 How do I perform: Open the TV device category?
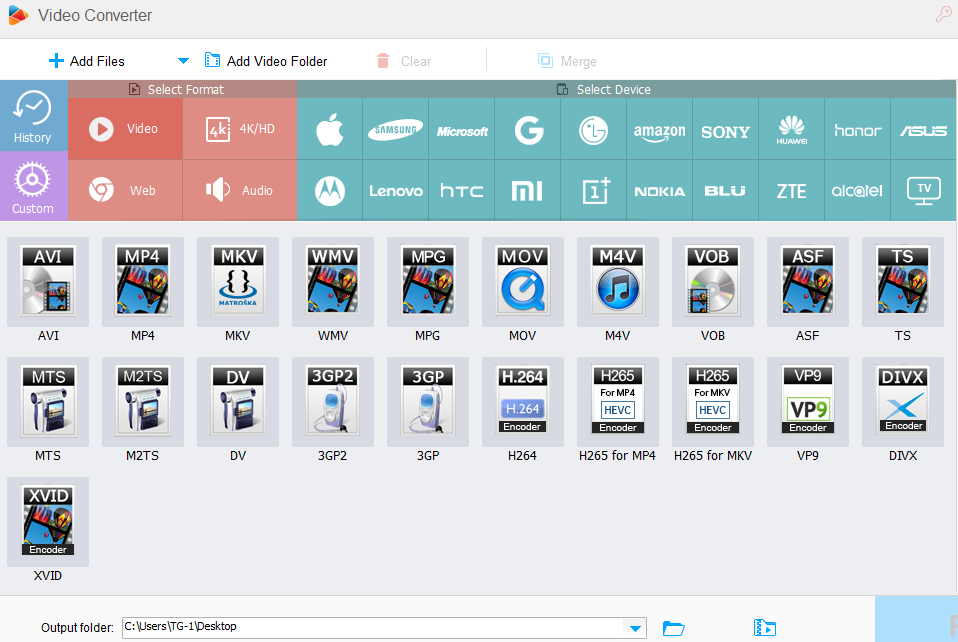click(x=922, y=190)
